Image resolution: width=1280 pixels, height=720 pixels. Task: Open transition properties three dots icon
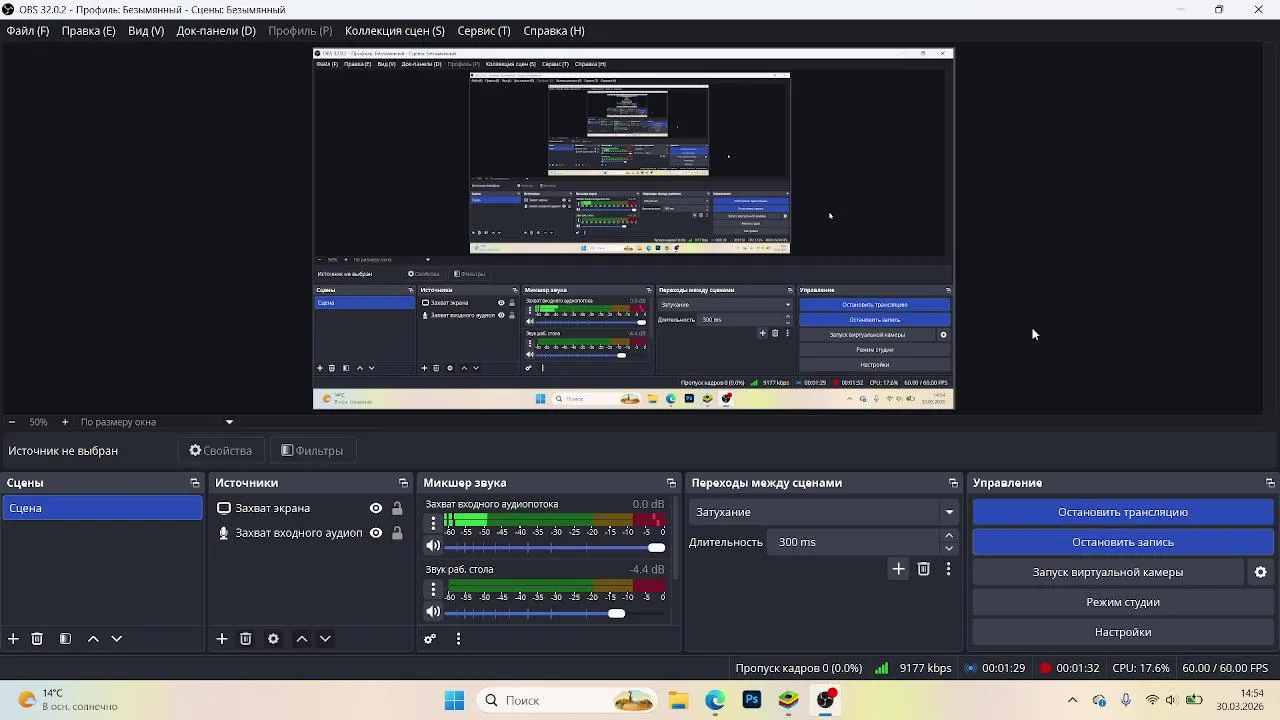tap(948, 569)
